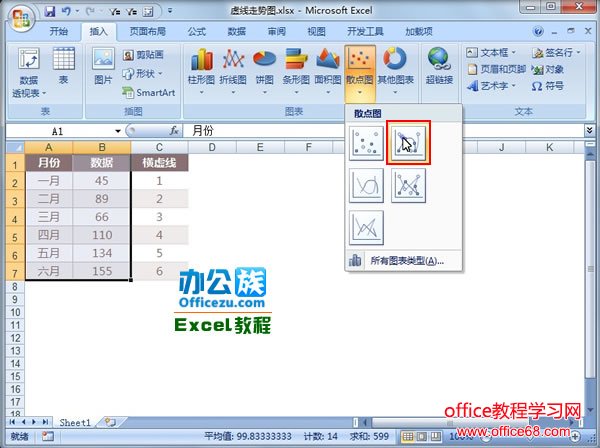
Task: Insert a Table (表)
Action: [64, 66]
